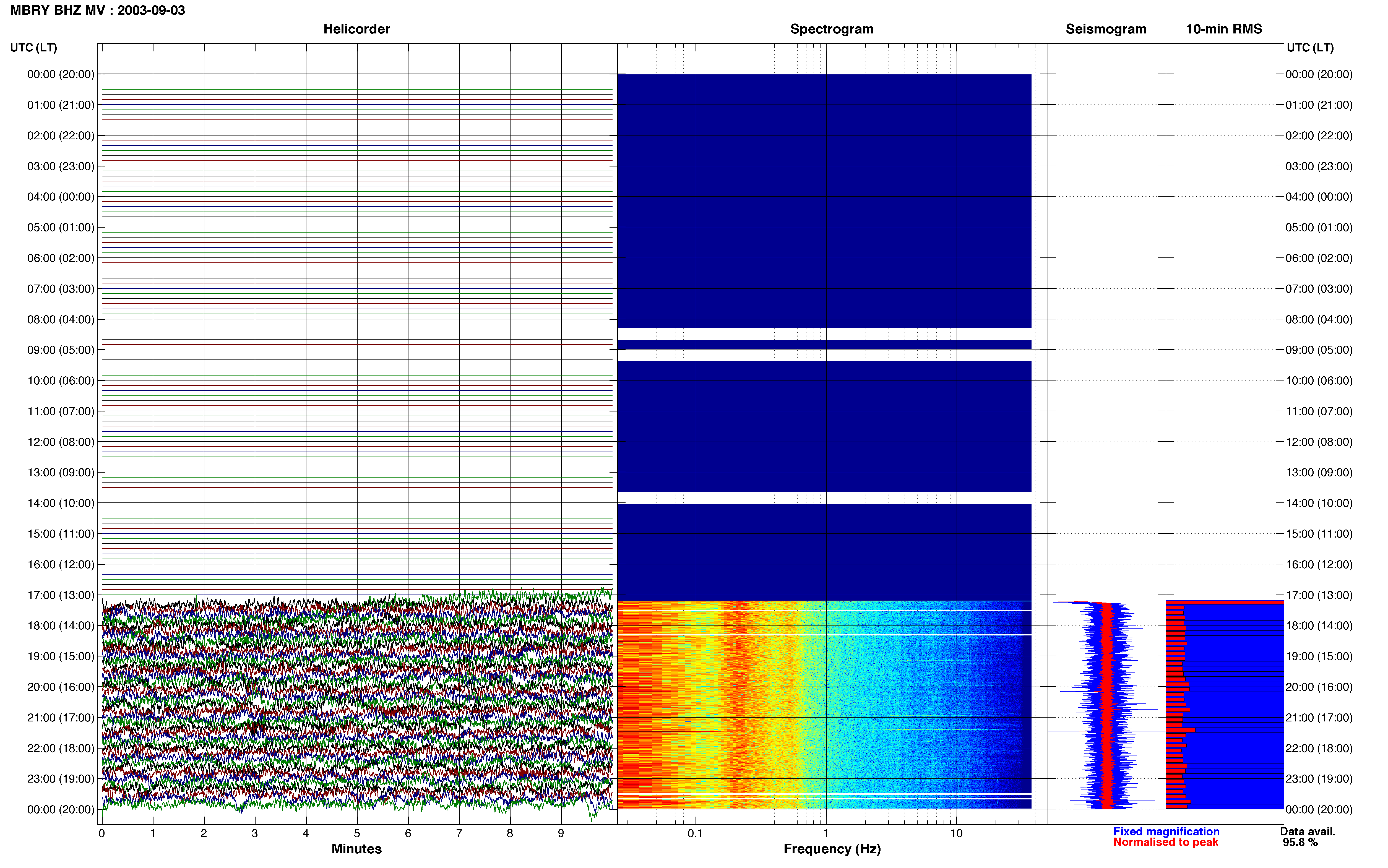Click left axis label '09:00 (05:00)'
This screenshot has width=1388, height=868.
[x=61, y=350]
